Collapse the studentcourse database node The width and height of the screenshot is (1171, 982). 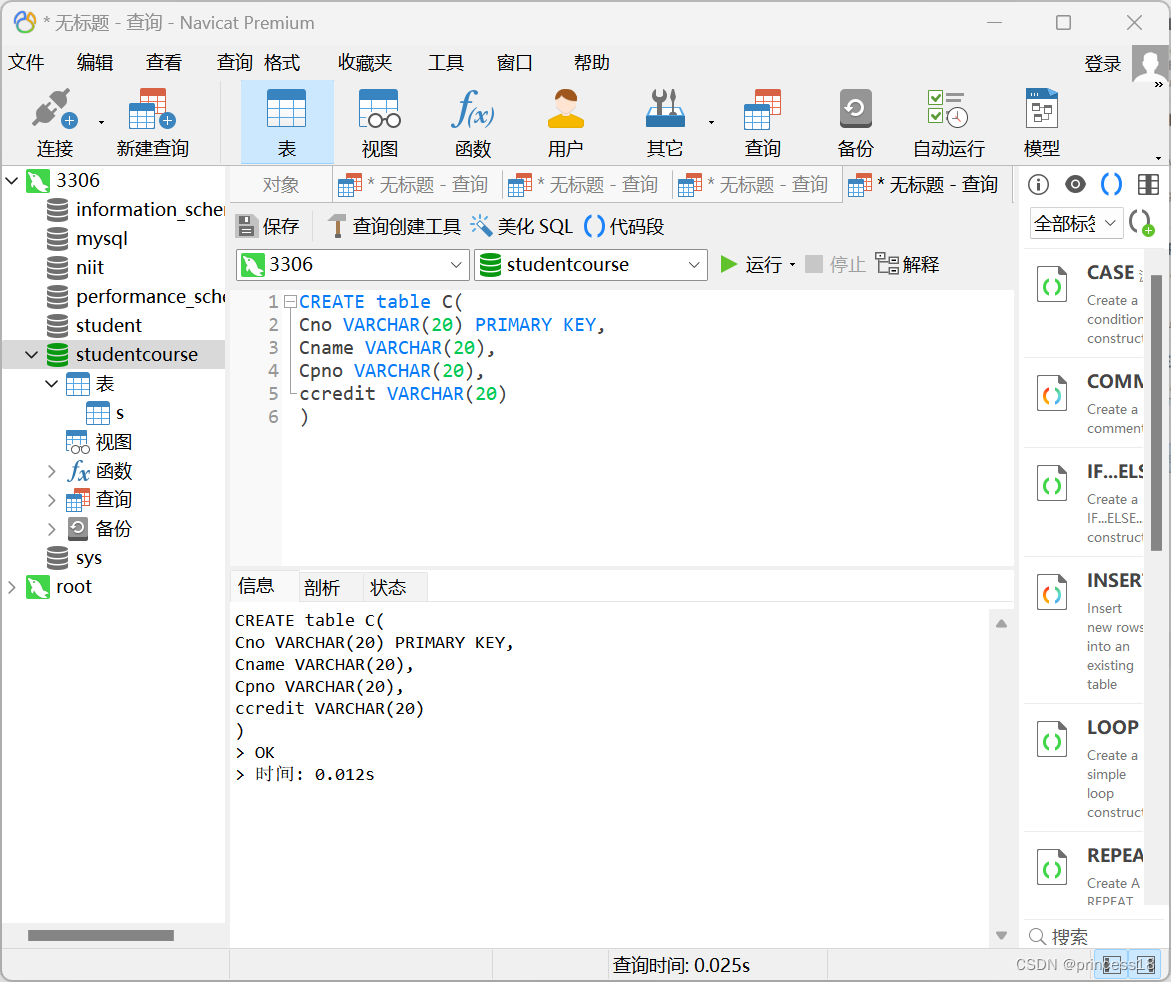[x=31, y=354]
